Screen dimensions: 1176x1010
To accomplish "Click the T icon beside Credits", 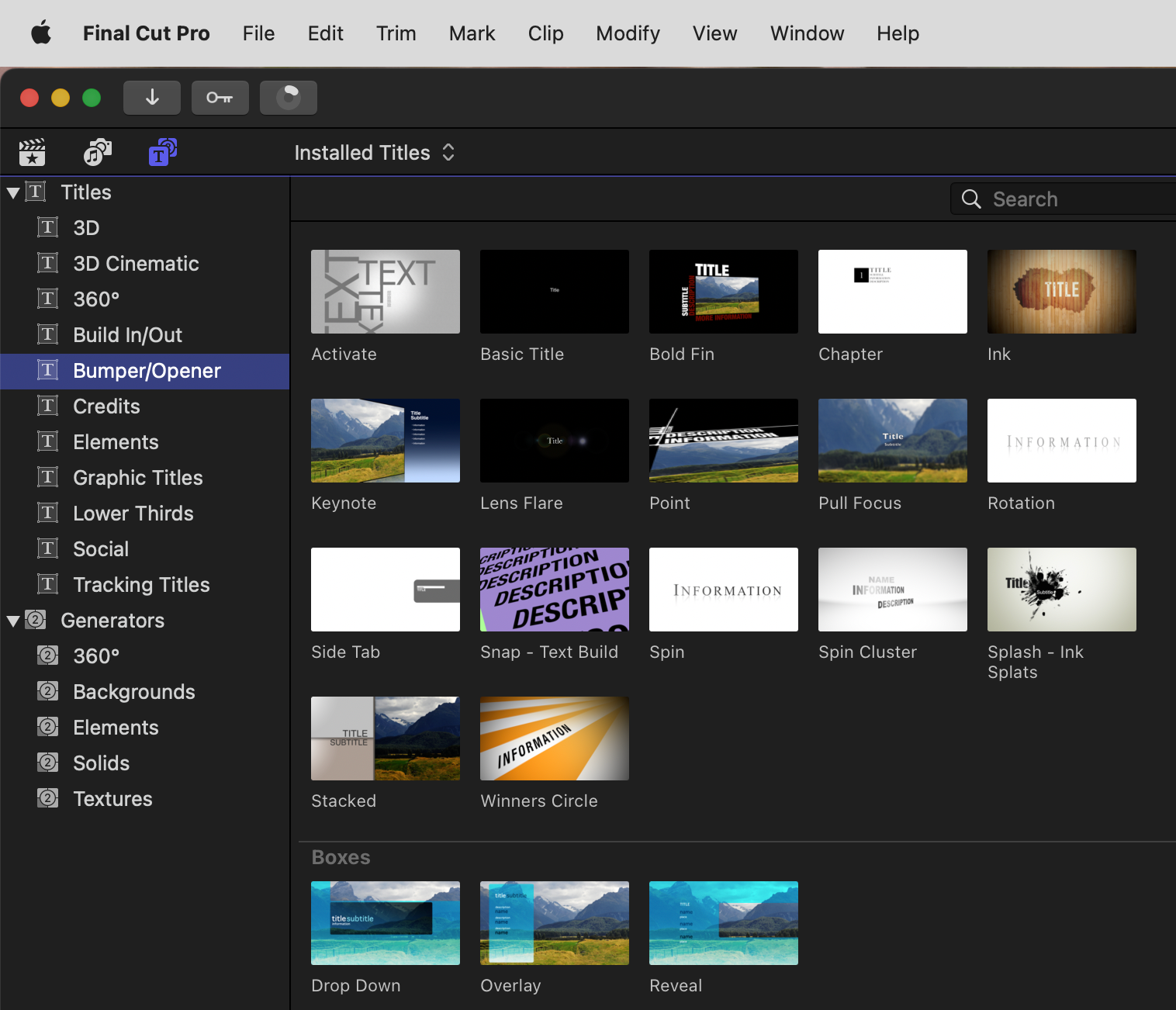I will pyautogui.click(x=48, y=406).
